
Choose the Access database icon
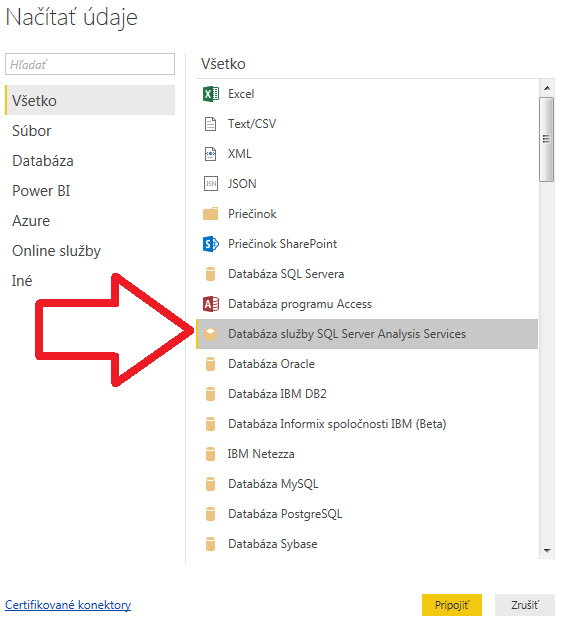pyautogui.click(x=210, y=304)
